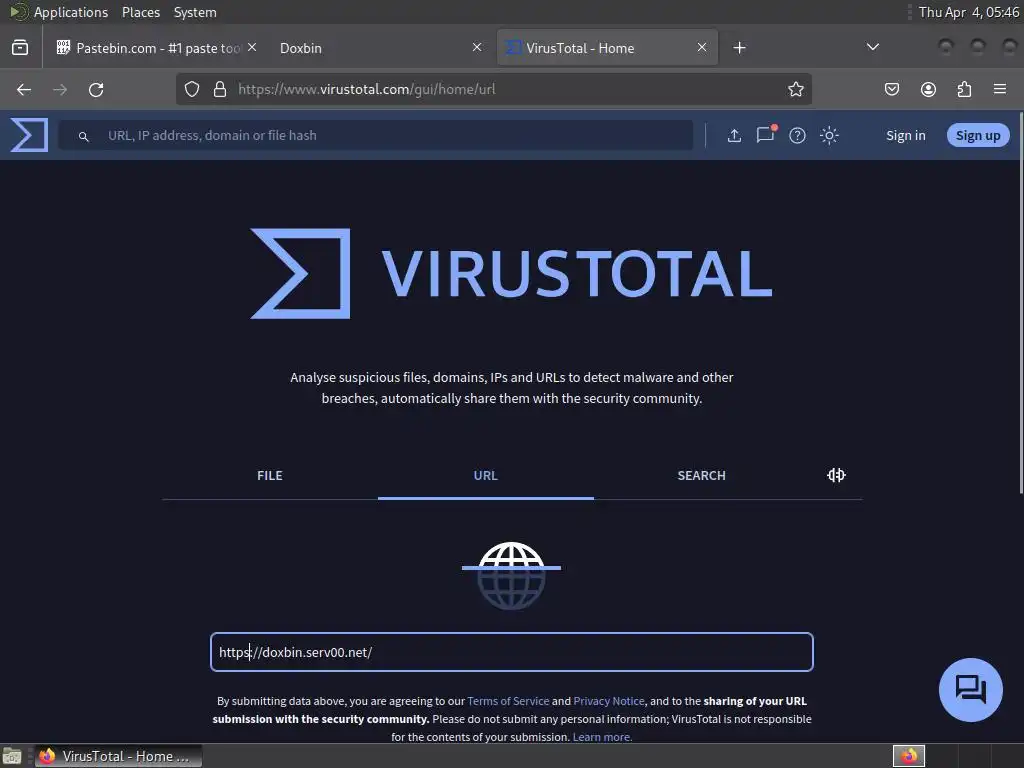Click the clock showing Thu Apr 4, 05:46
1024x768 pixels.
click(968, 12)
